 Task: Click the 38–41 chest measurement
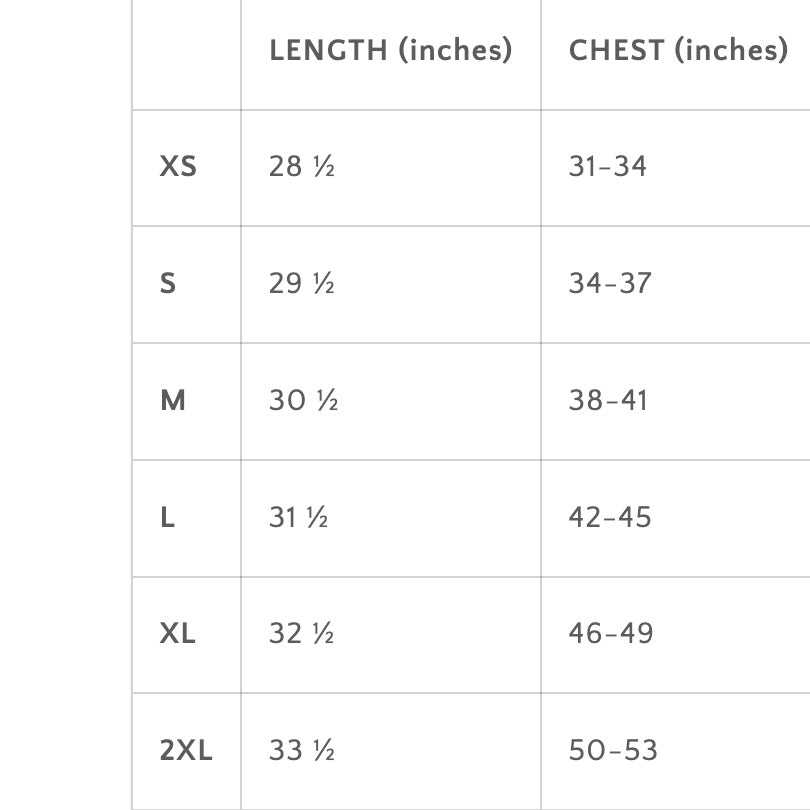point(608,401)
